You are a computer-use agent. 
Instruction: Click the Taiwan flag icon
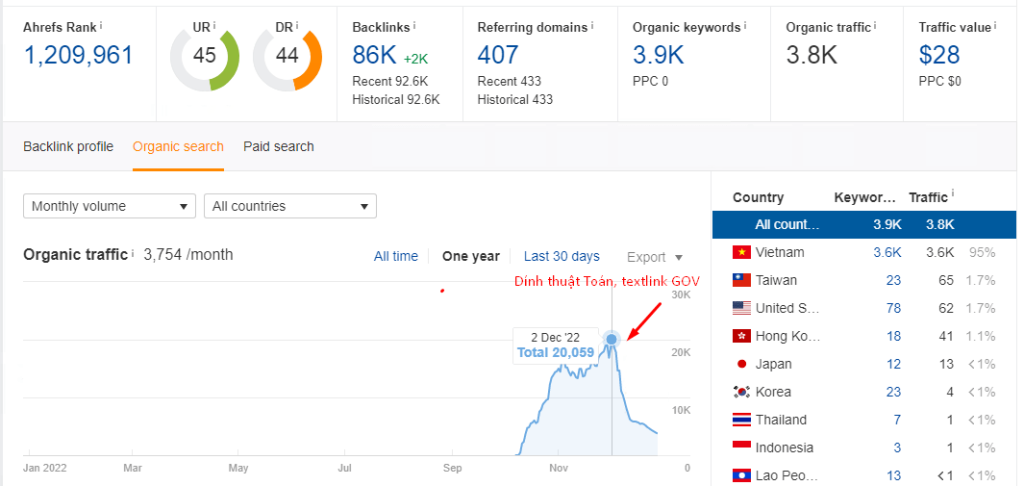pos(741,280)
